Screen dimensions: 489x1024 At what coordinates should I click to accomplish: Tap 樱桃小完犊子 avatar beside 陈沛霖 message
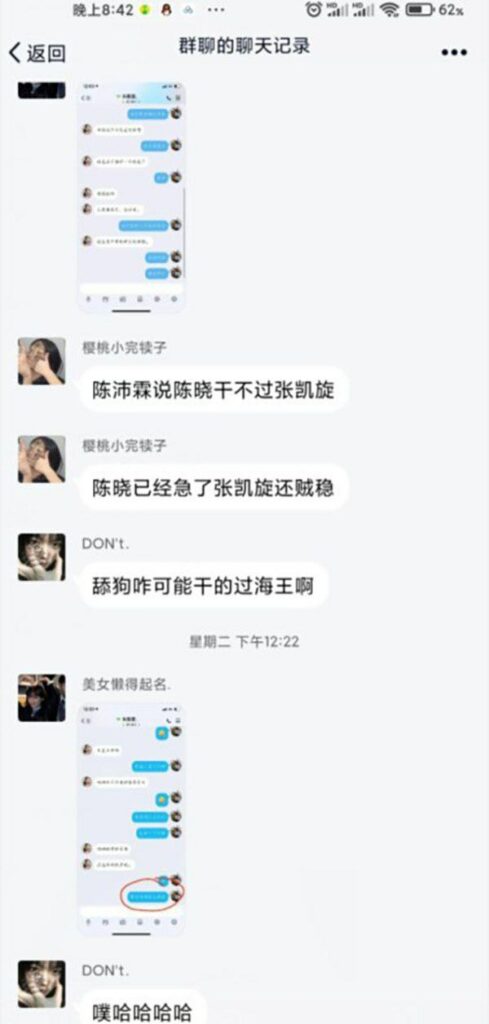coord(42,361)
